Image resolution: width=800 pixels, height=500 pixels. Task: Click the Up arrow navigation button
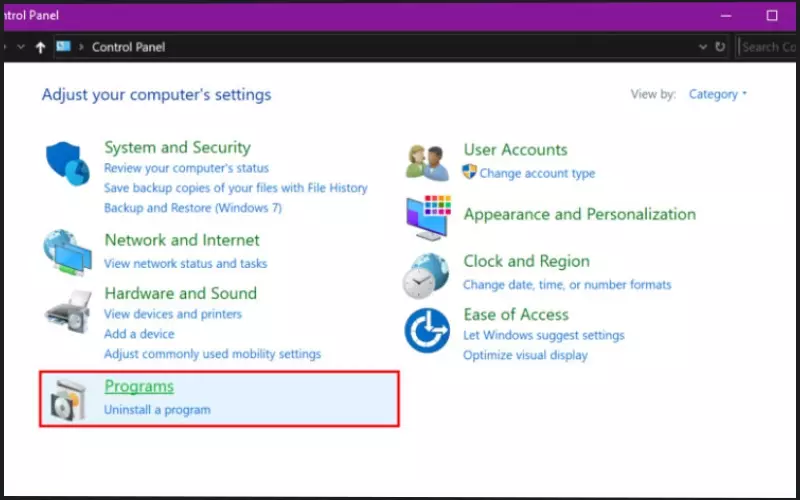[40, 47]
